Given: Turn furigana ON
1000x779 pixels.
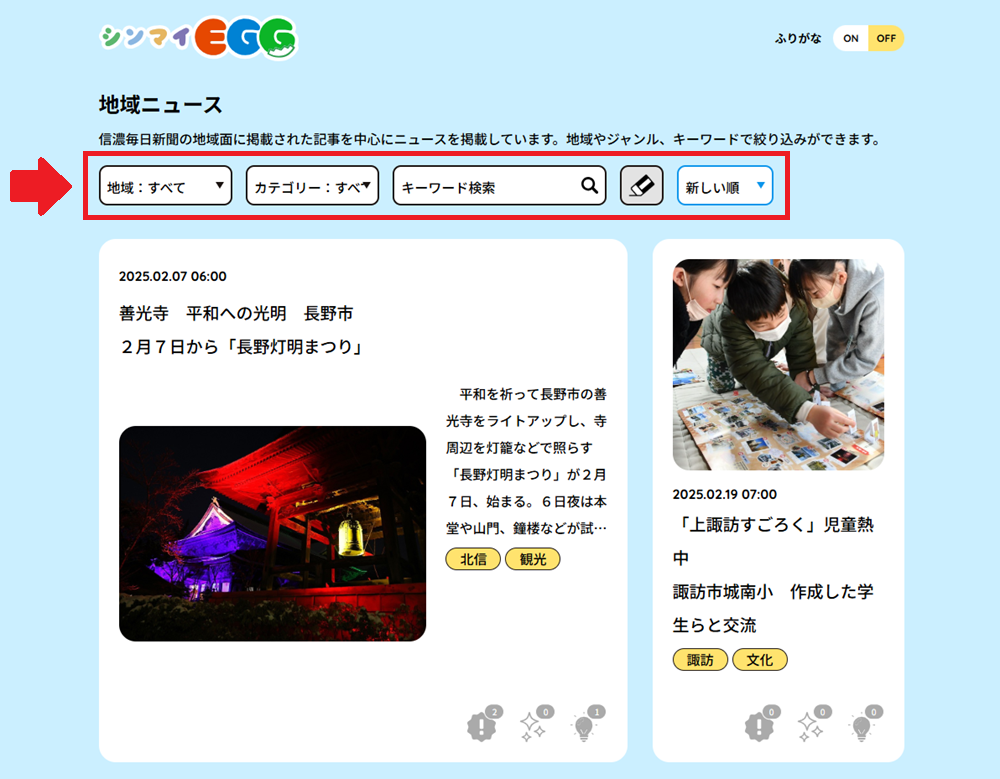Looking at the screenshot, I should (851, 38).
